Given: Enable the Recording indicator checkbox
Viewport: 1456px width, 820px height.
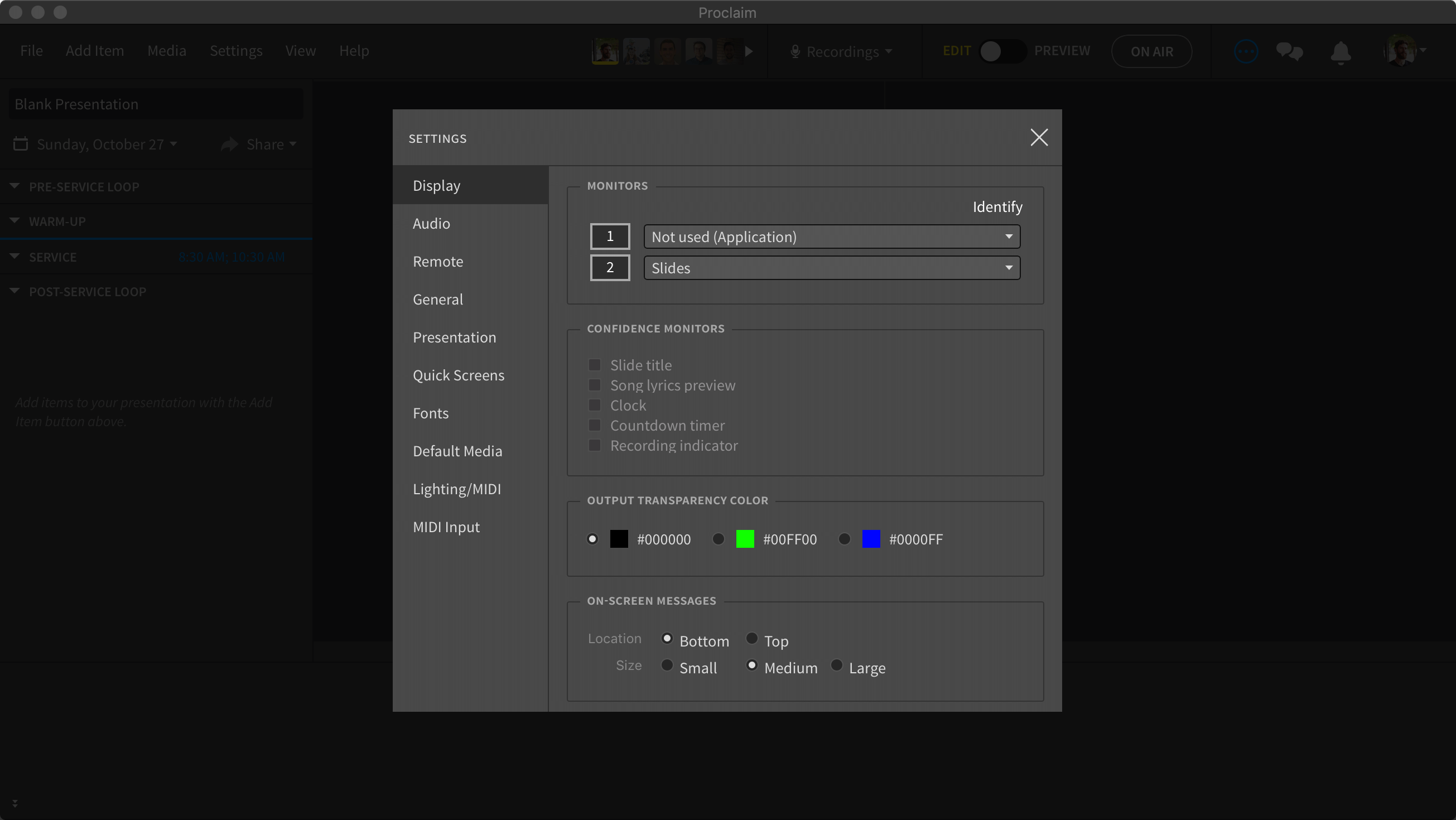Looking at the screenshot, I should 595,445.
